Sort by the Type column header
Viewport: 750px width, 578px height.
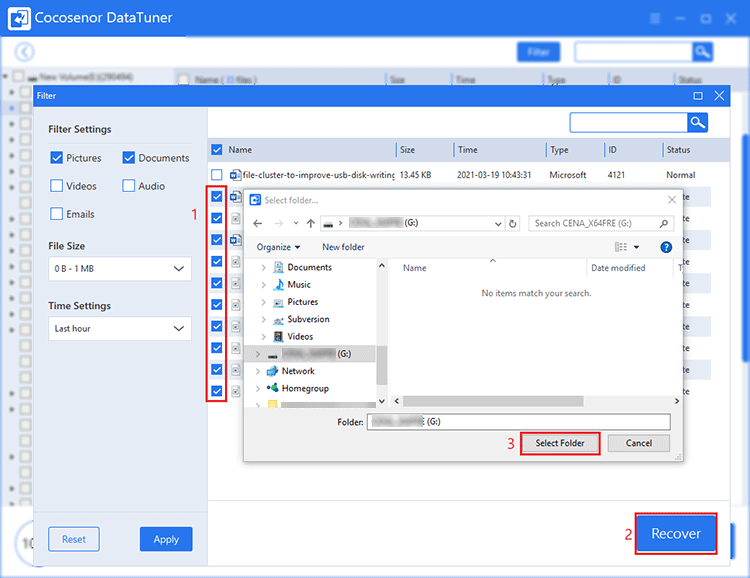(559, 150)
